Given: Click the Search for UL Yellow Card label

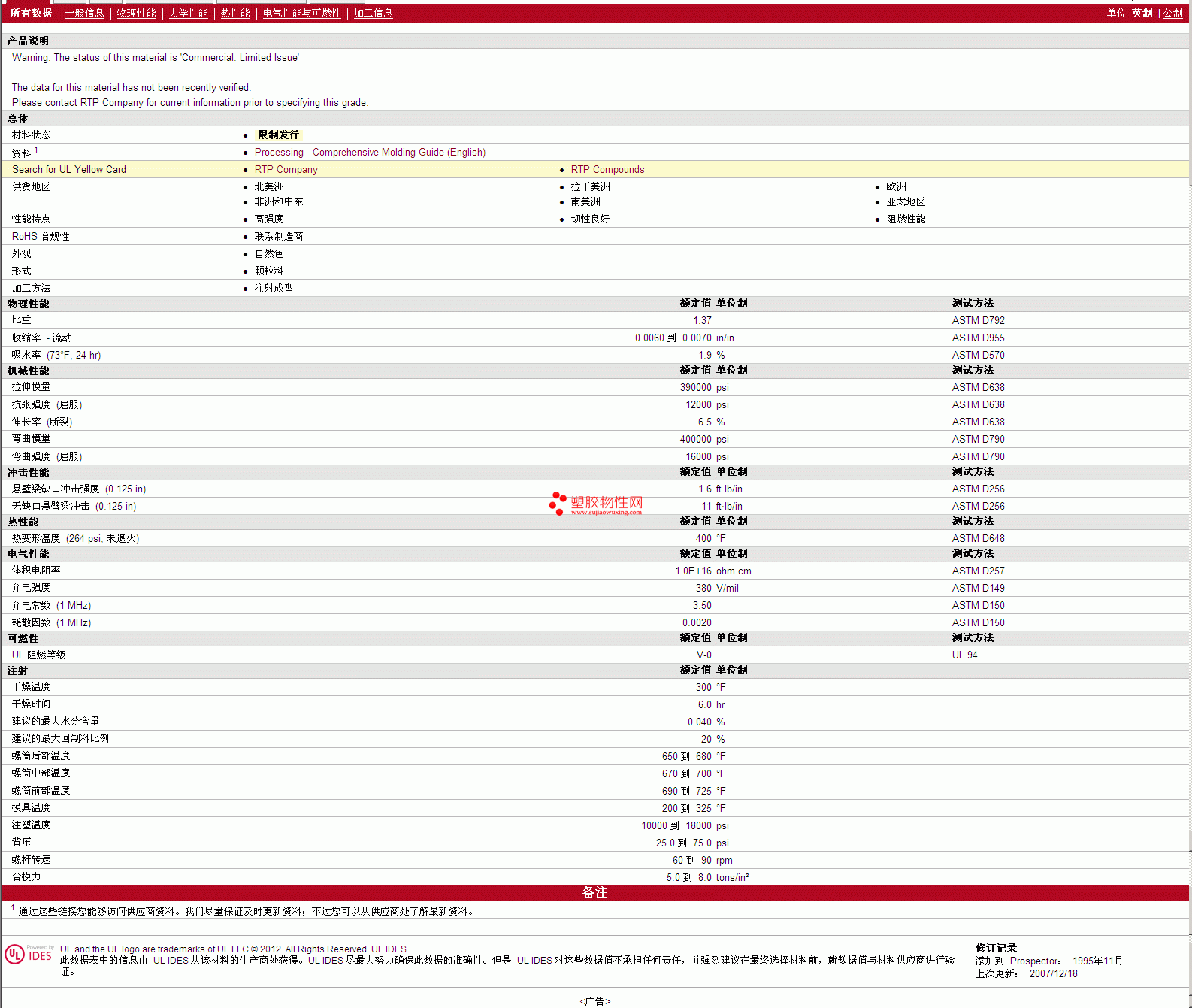Looking at the screenshot, I should coord(69,169).
